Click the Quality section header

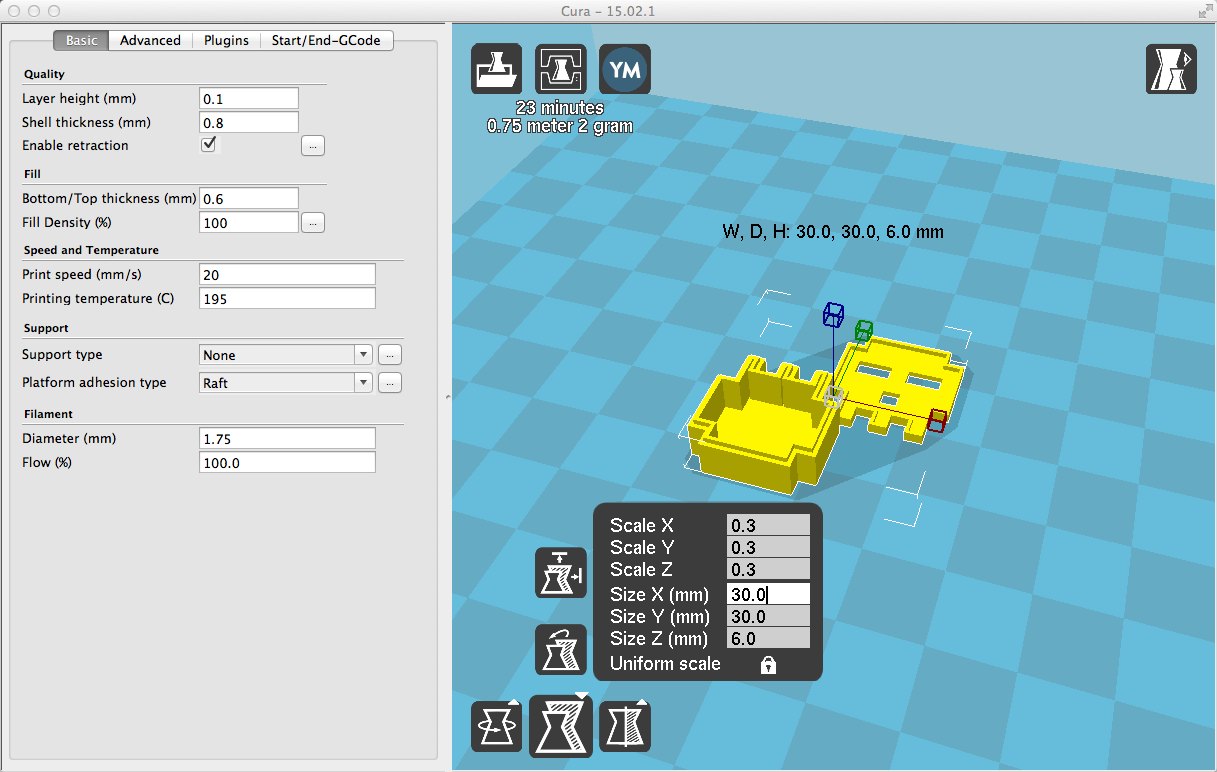44,75
